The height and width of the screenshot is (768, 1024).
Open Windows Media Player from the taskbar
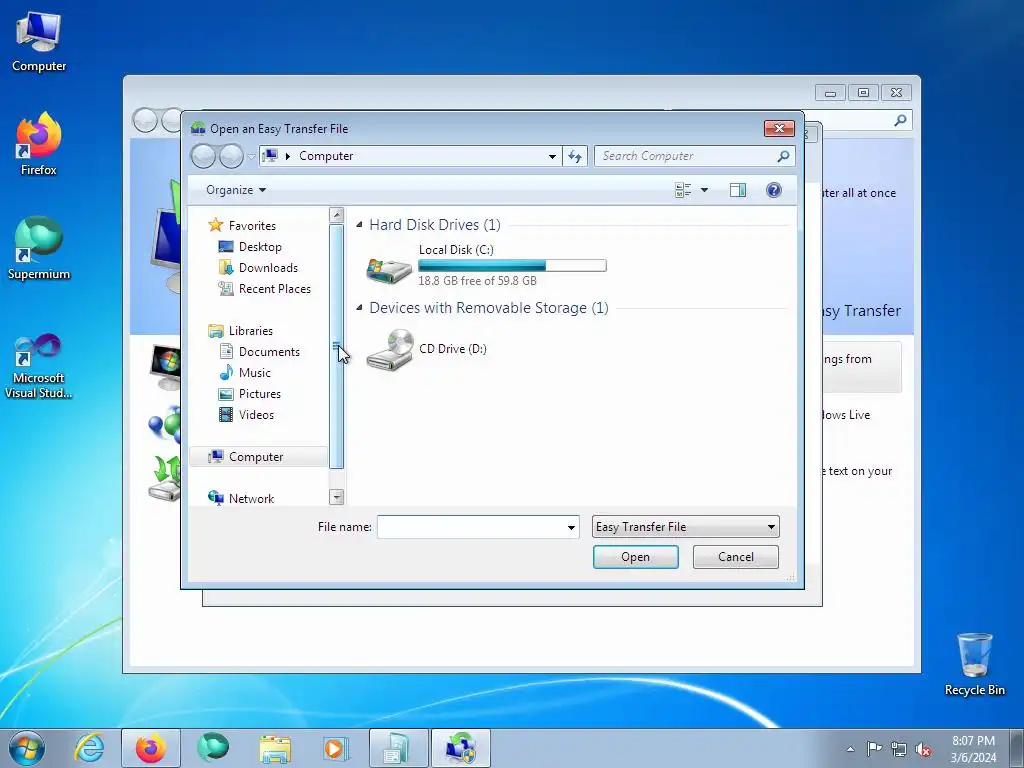click(336, 748)
